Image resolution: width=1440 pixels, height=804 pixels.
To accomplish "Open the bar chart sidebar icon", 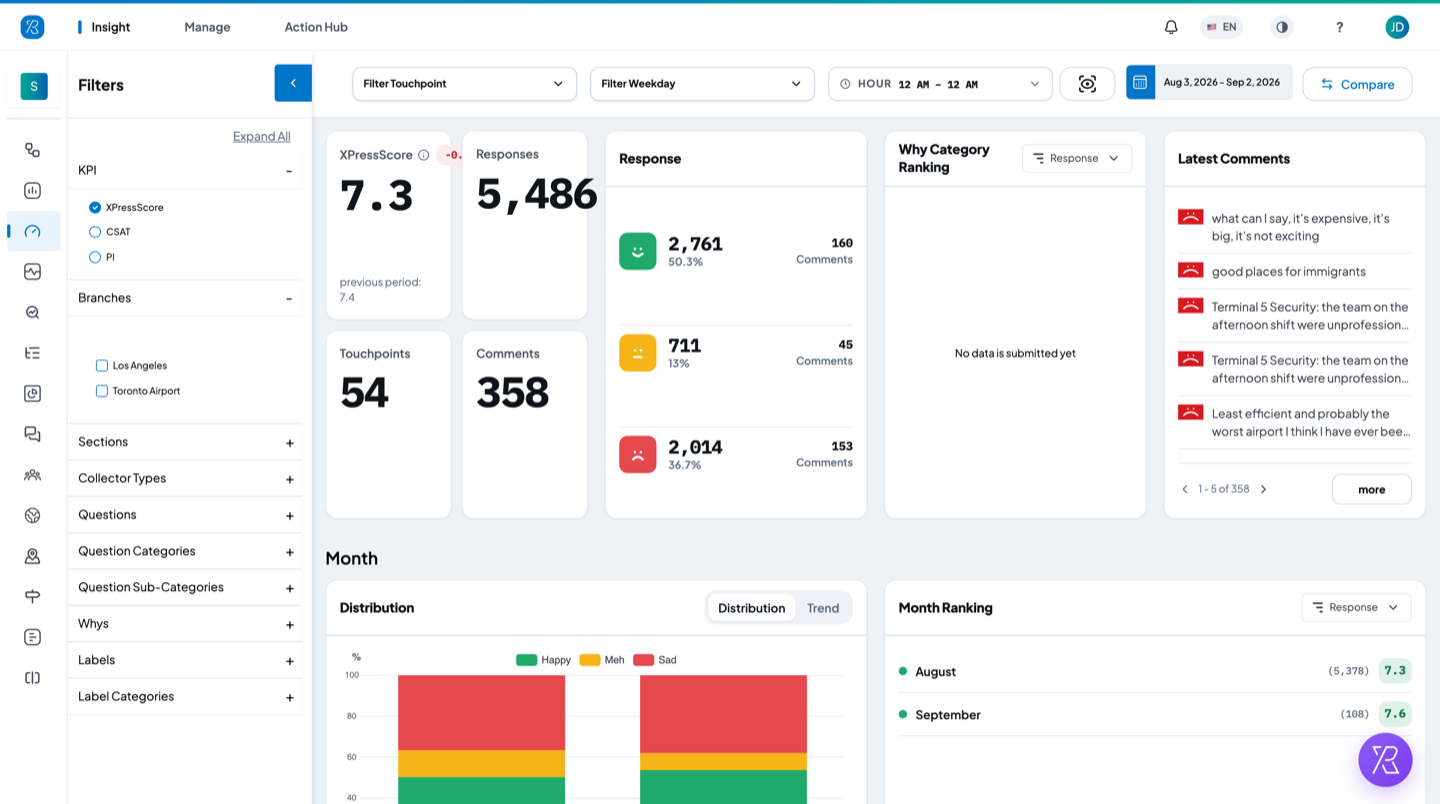I will point(32,190).
